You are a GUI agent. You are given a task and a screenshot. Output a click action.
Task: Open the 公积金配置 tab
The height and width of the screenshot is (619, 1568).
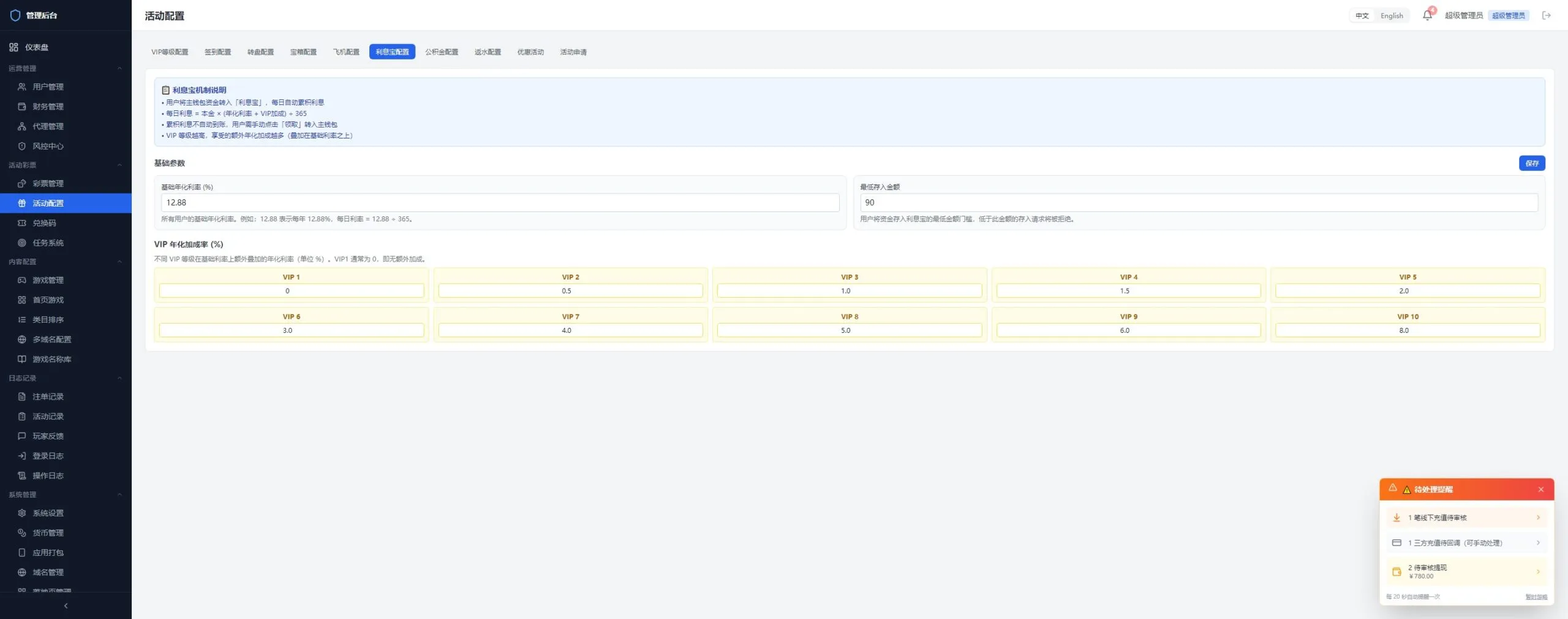tap(442, 52)
